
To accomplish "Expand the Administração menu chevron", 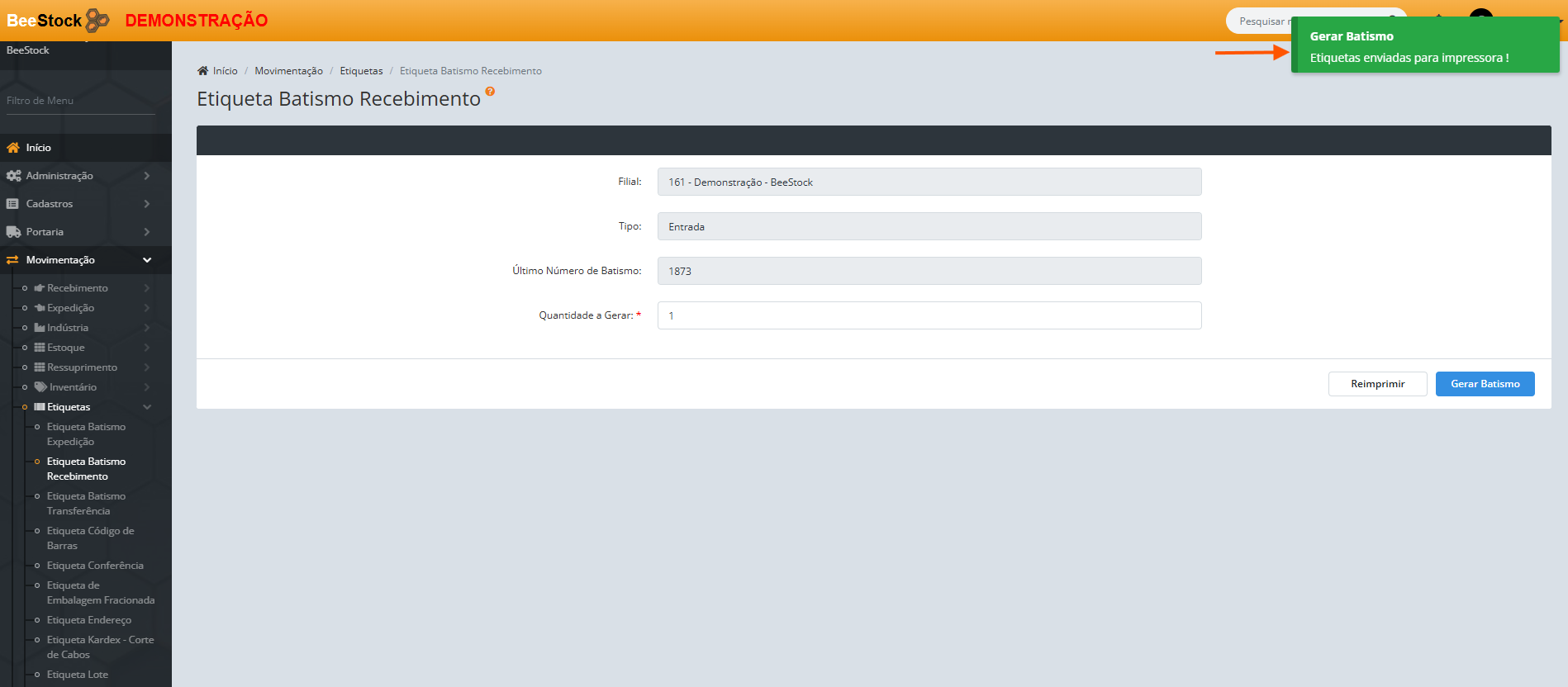I will 147,176.
